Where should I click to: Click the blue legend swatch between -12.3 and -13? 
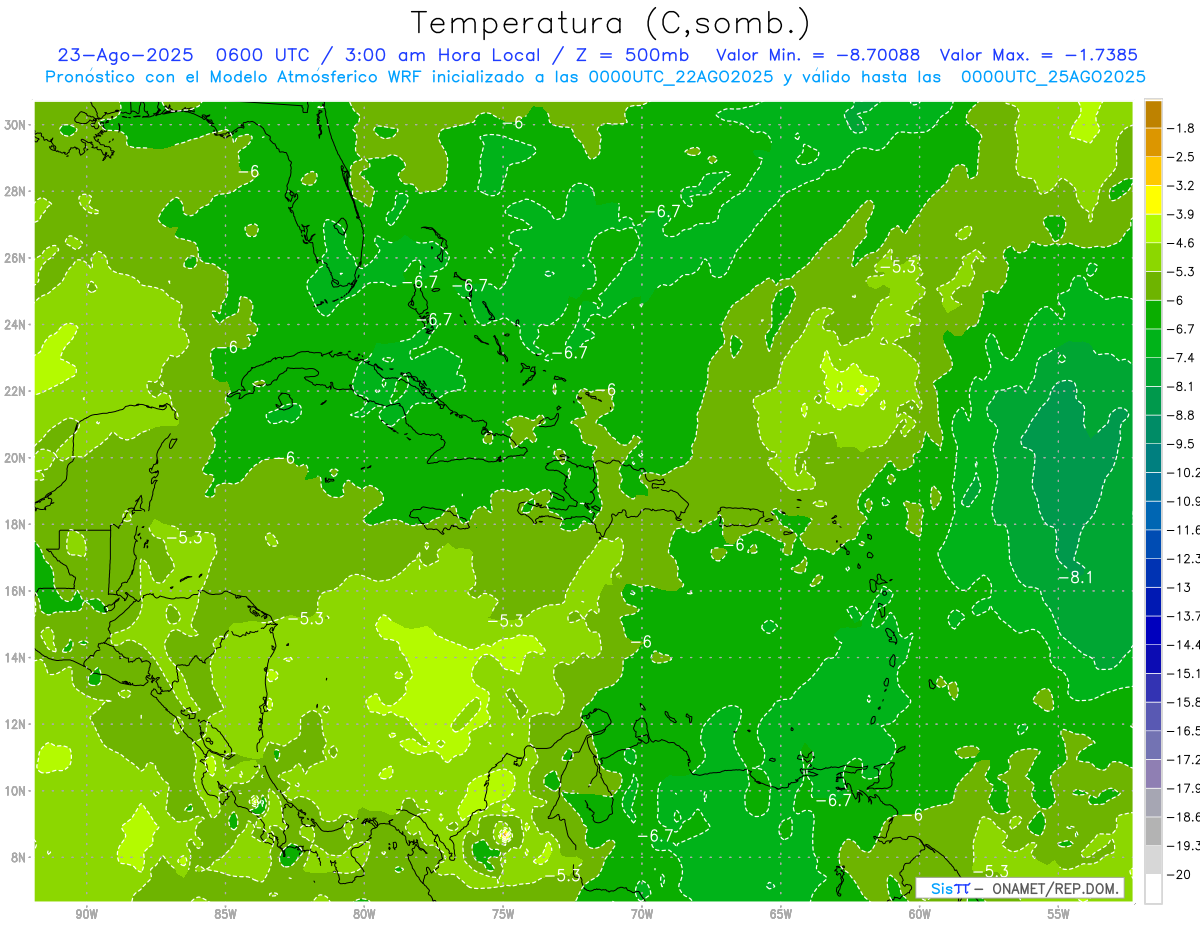coord(1153,572)
